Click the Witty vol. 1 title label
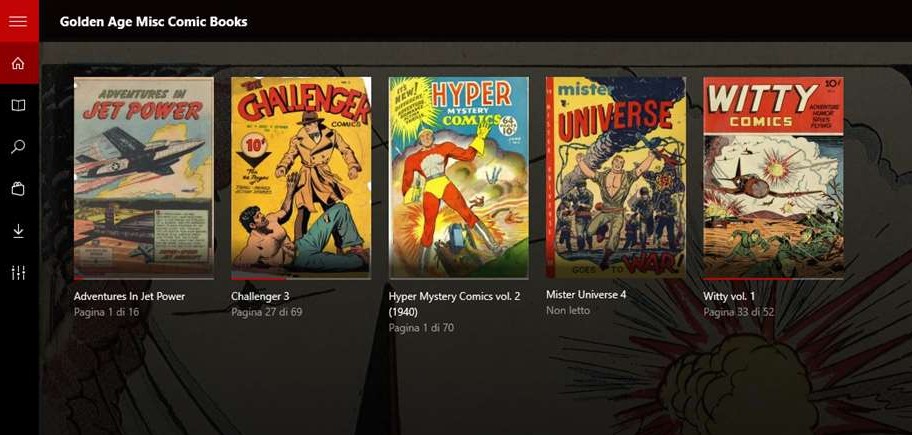Image resolution: width=912 pixels, height=435 pixels. pos(729,296)
